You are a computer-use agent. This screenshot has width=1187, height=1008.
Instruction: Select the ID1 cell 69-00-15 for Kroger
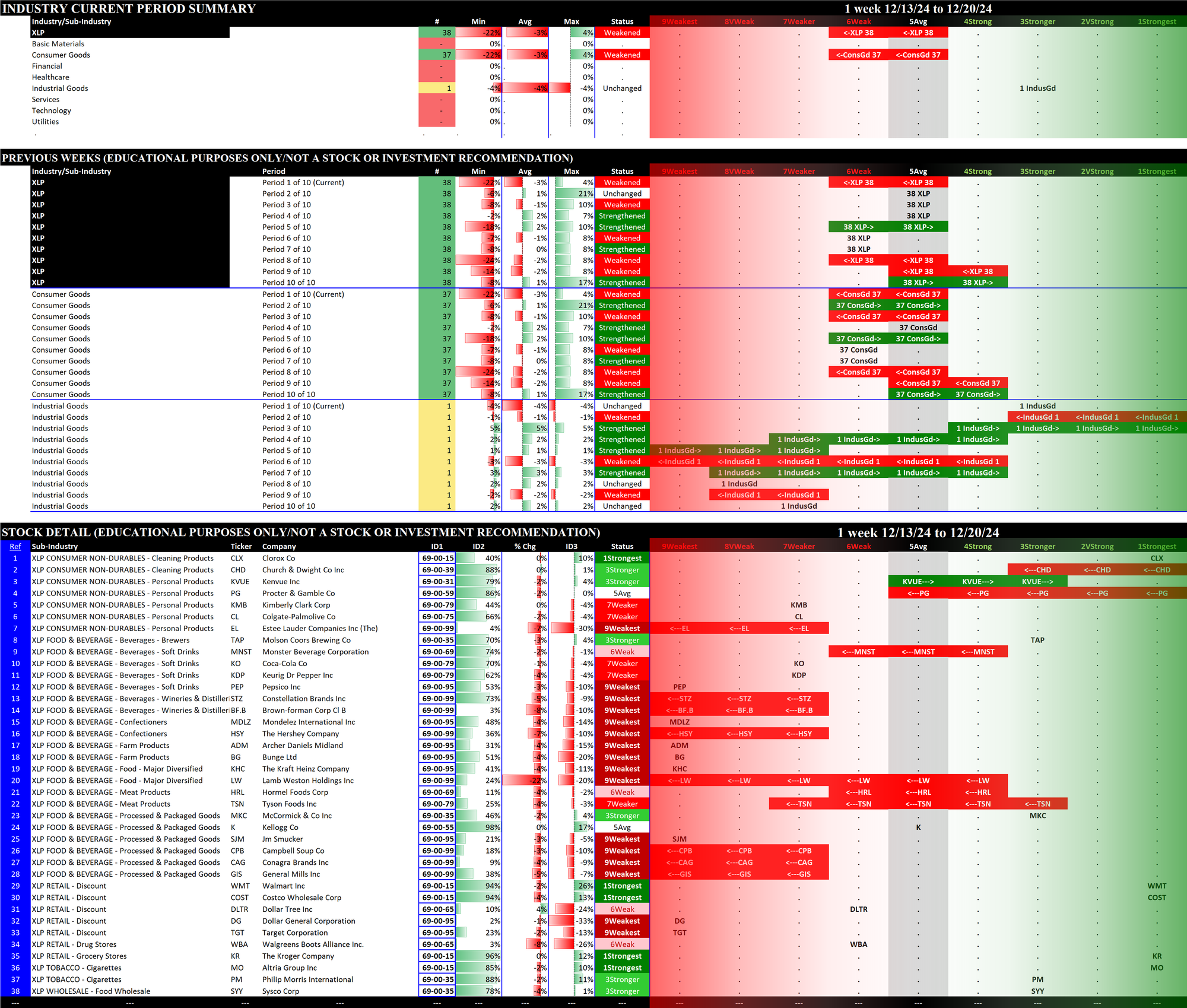[x=437, y=956]
